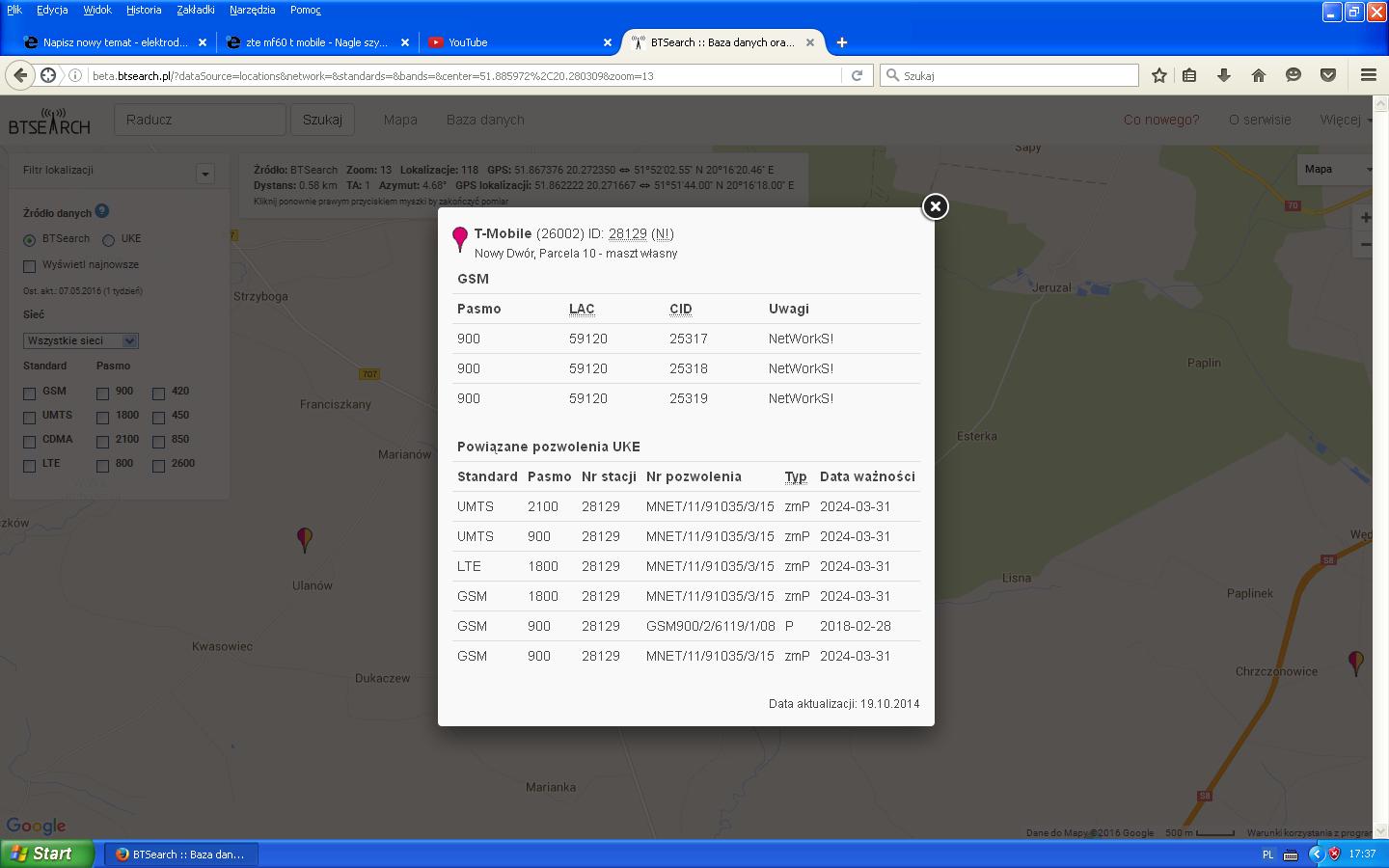
Task: Zoom out on the map
Action: tap(1365, 245)
